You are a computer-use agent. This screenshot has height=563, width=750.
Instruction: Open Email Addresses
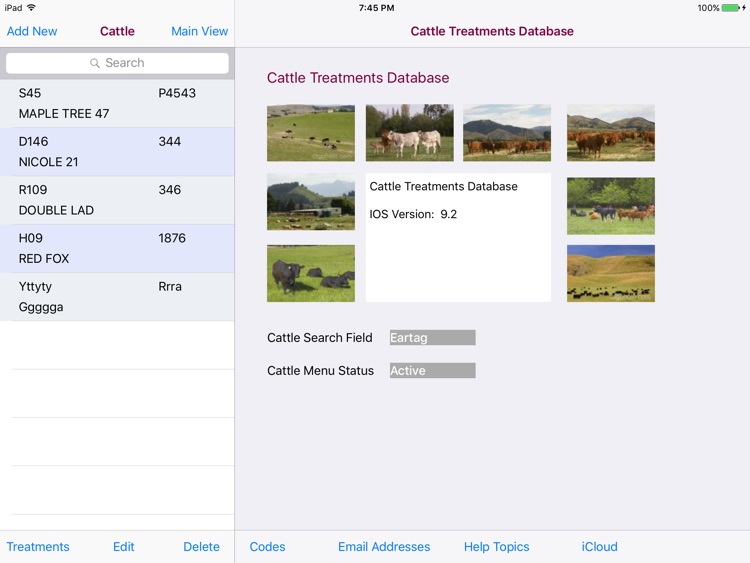[384, 547]
